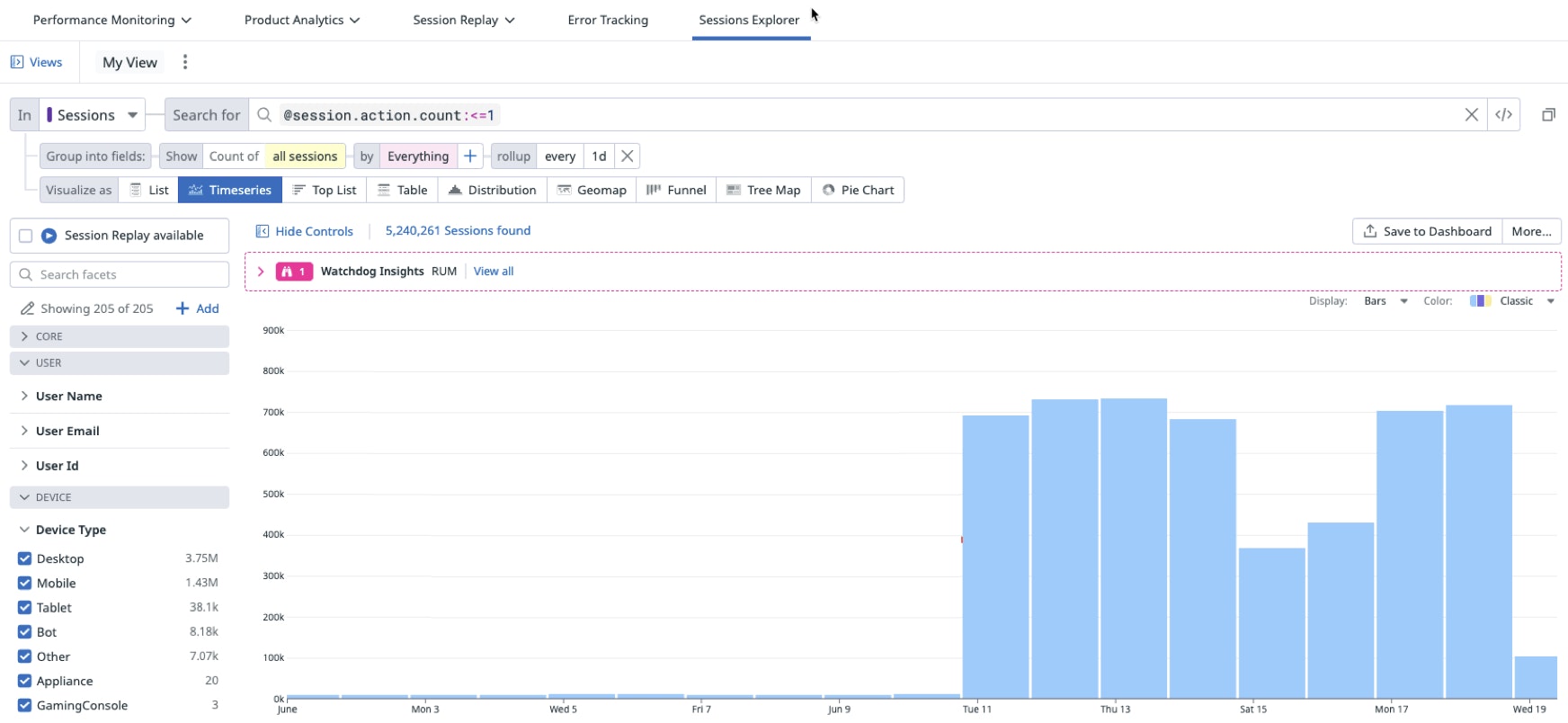Click the Classic color palette swatch
This screenshot has height=723, width=1568.
1480,301
